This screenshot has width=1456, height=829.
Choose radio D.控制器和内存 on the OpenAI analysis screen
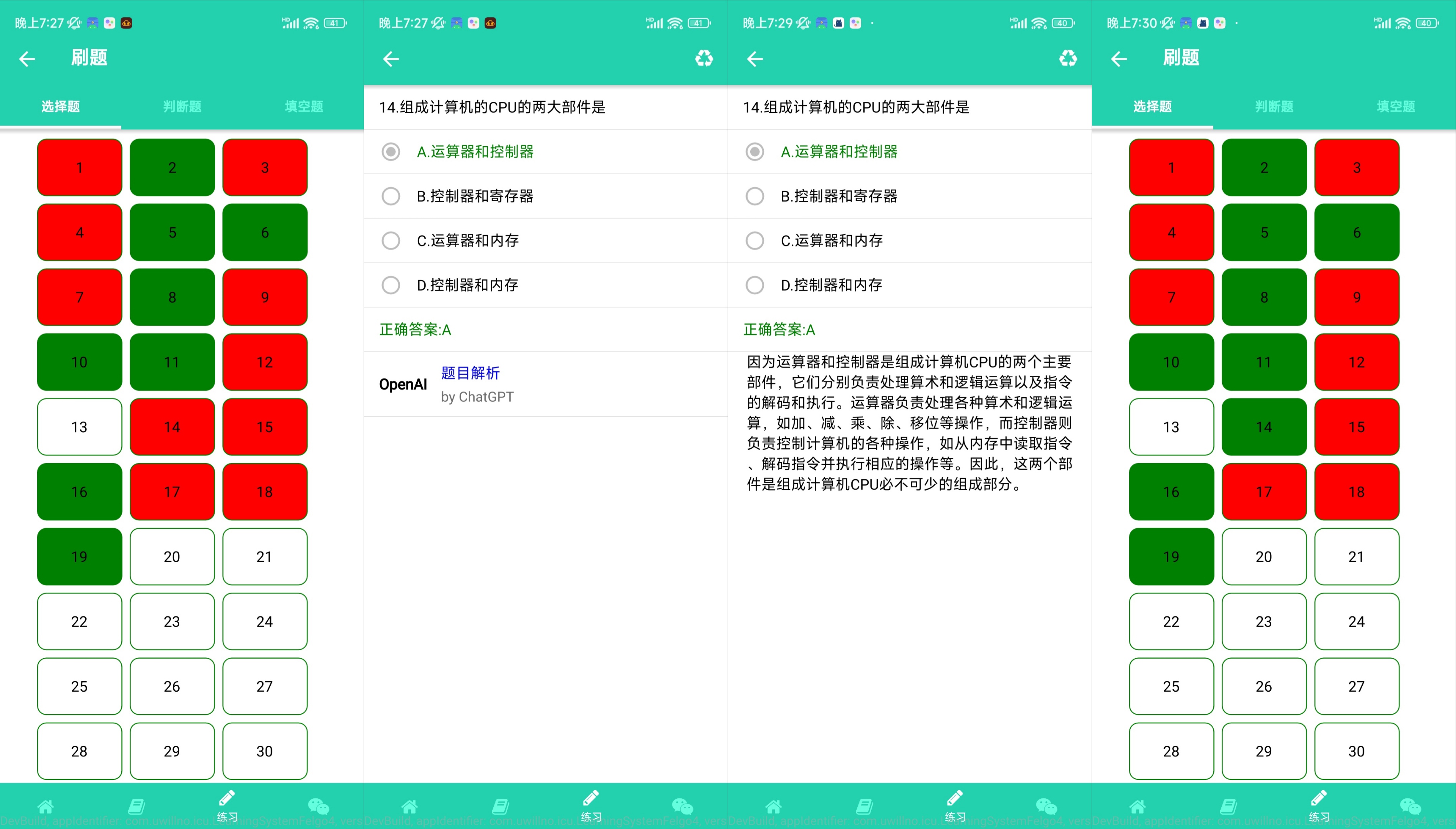(x=391, y=285)
